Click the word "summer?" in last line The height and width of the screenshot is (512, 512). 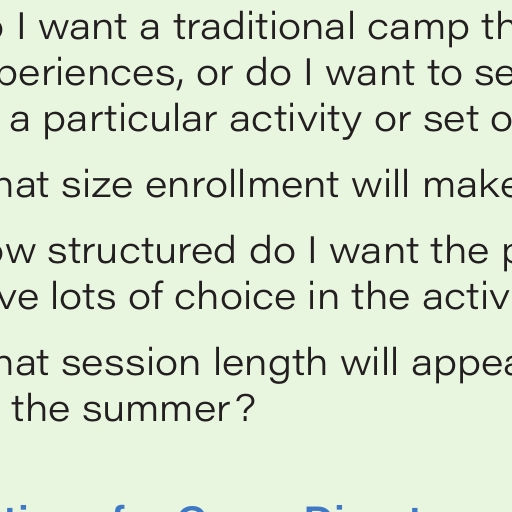click(169, 408)
